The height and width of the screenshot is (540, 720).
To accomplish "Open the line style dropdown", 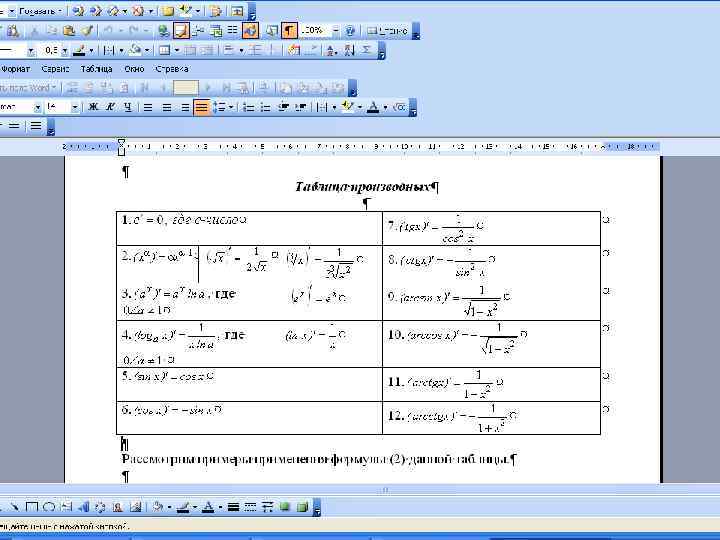I will pyautogui.click(x=31, y=51).
